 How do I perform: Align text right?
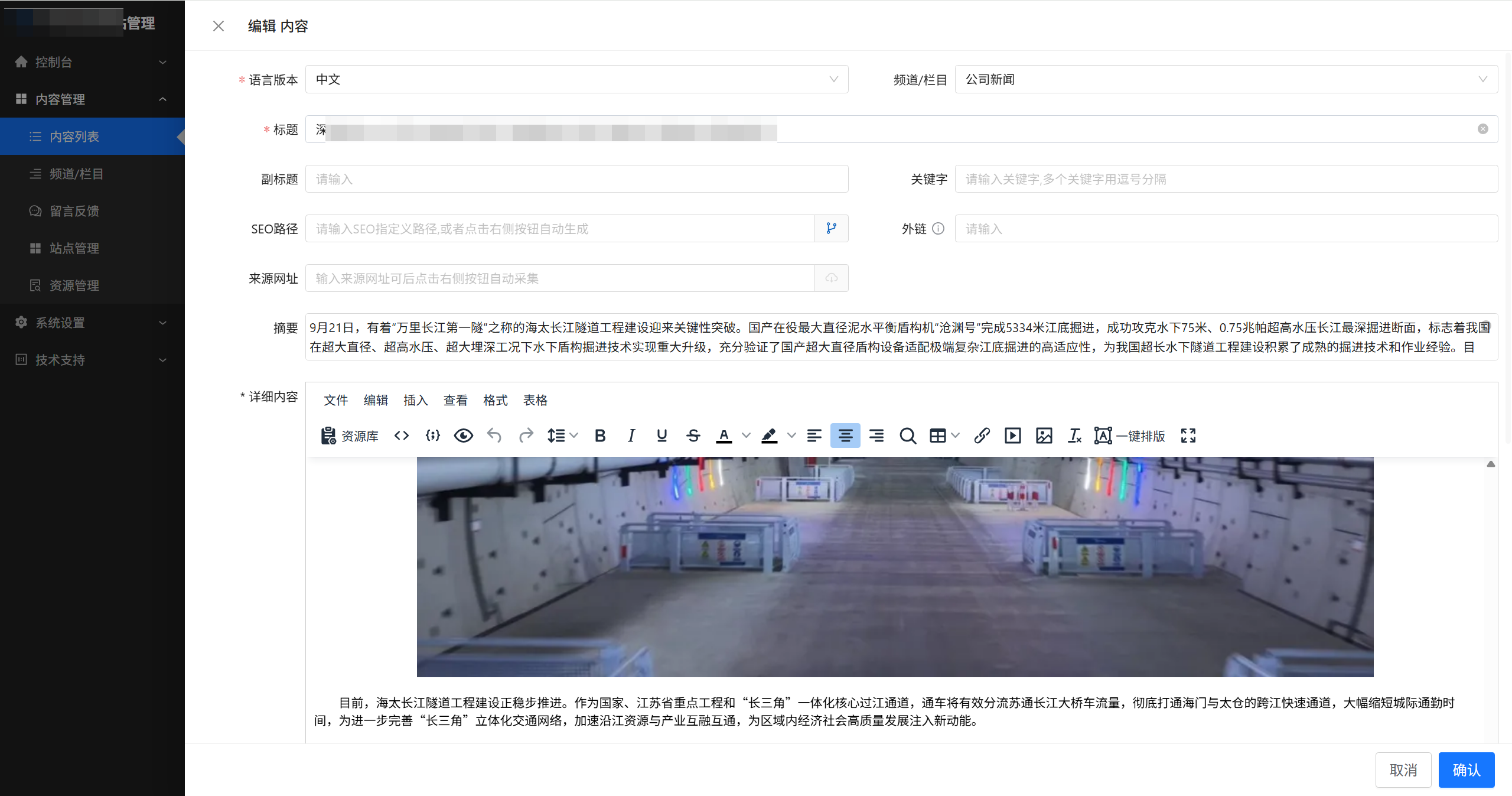pos(876,436)
